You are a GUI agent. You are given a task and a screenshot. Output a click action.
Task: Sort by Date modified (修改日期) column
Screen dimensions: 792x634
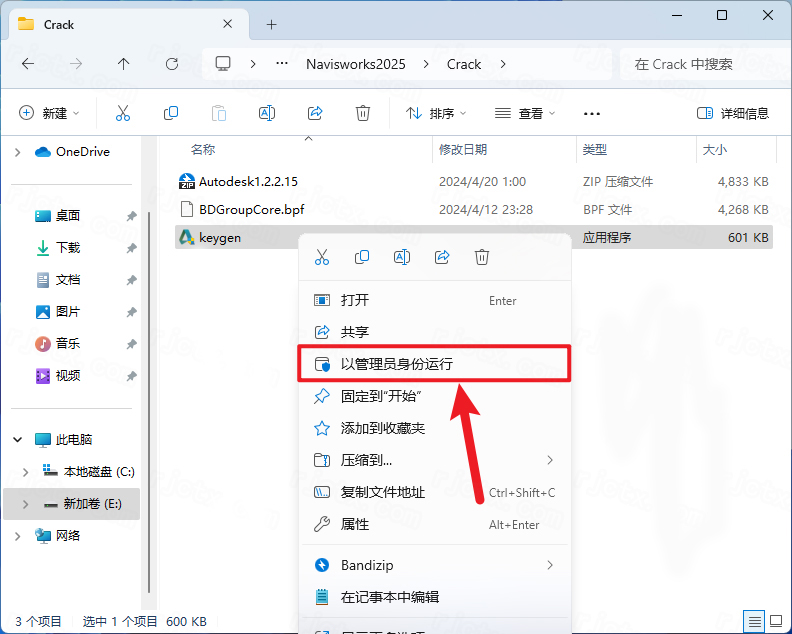click(x=463, y=150)
